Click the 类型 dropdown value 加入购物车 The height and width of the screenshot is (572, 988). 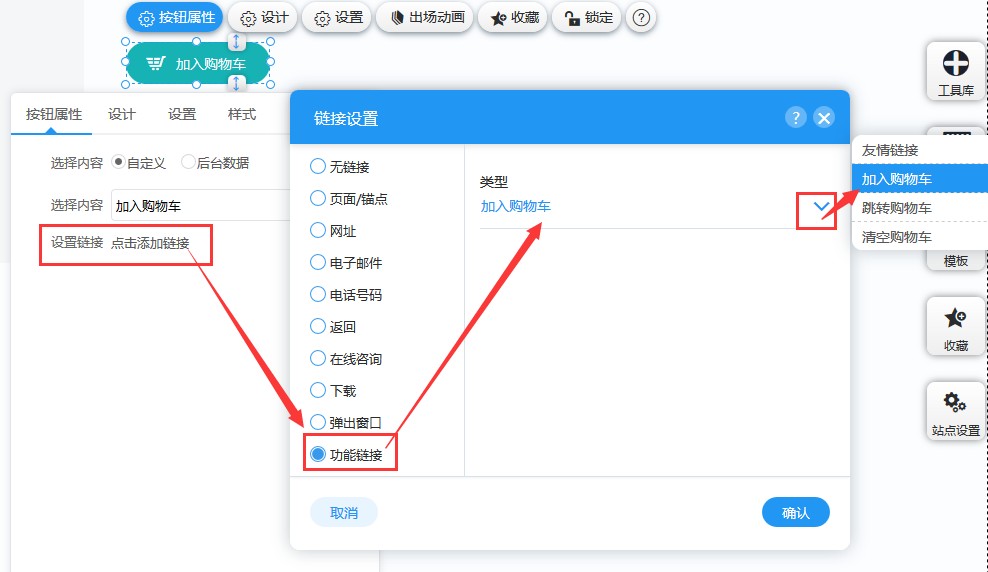click(x=515, y=206)
